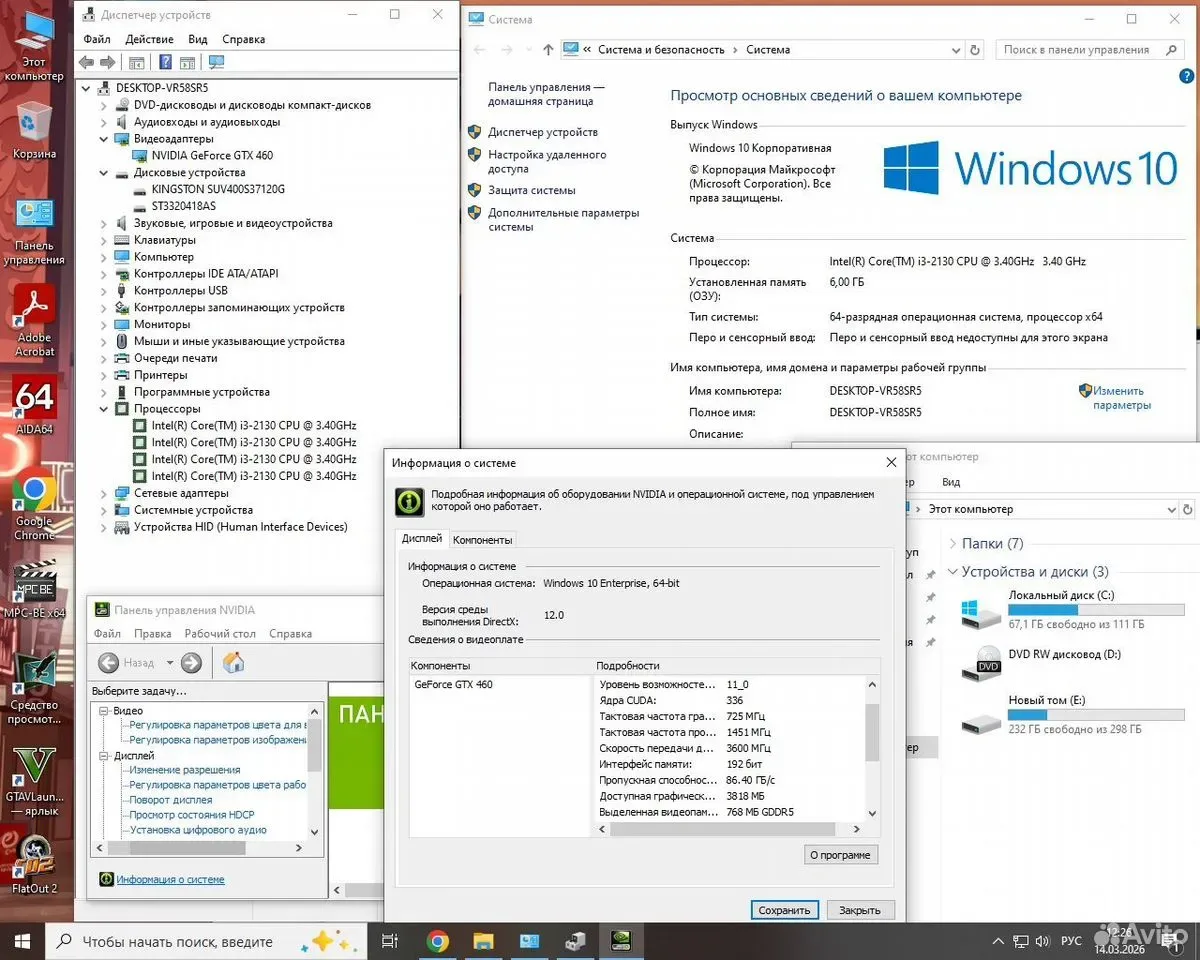Screen dimensions: 1200x960
Task: Open AIDA64 desktop shortcut
Action: (34, 404)
